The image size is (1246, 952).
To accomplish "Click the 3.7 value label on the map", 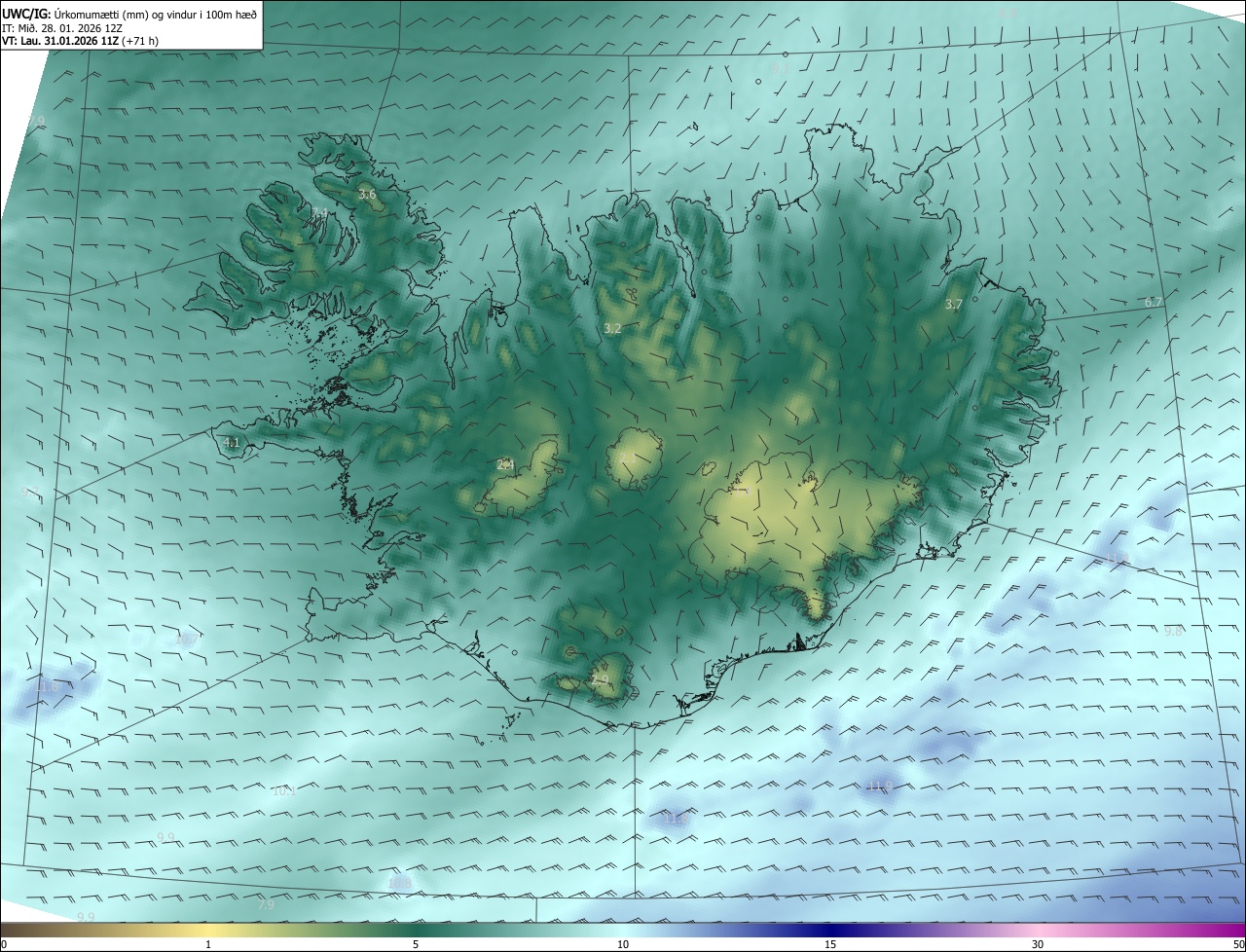I will (x=954, y=305).
